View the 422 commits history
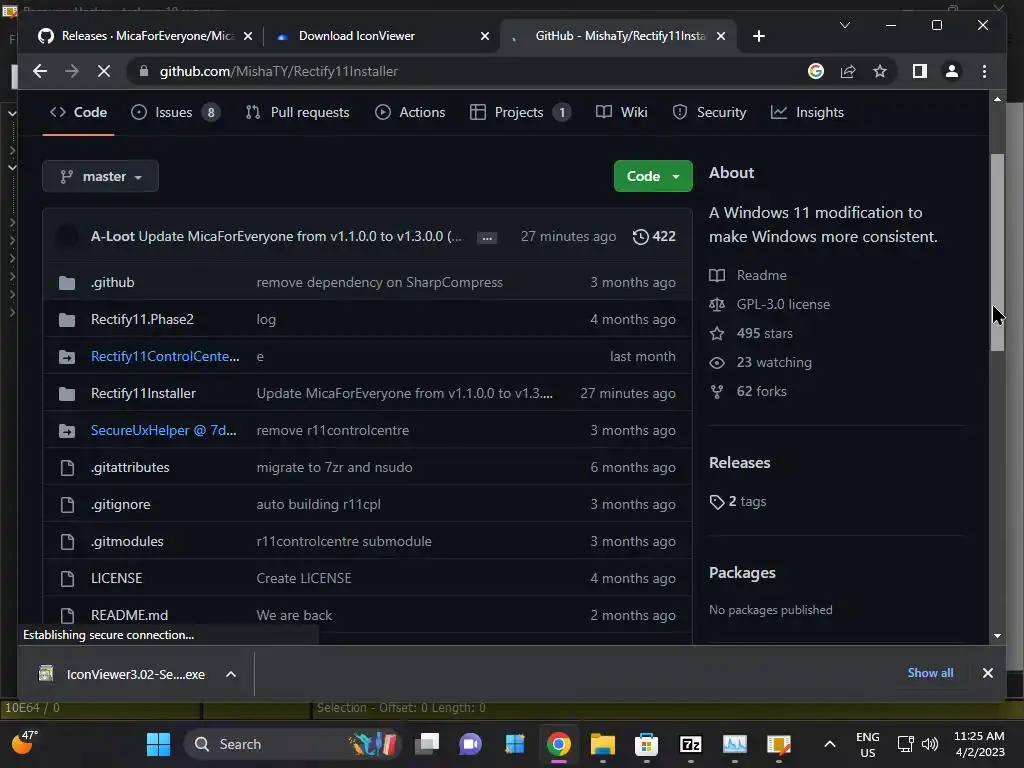1024x768 pixels. coord(654,236)
